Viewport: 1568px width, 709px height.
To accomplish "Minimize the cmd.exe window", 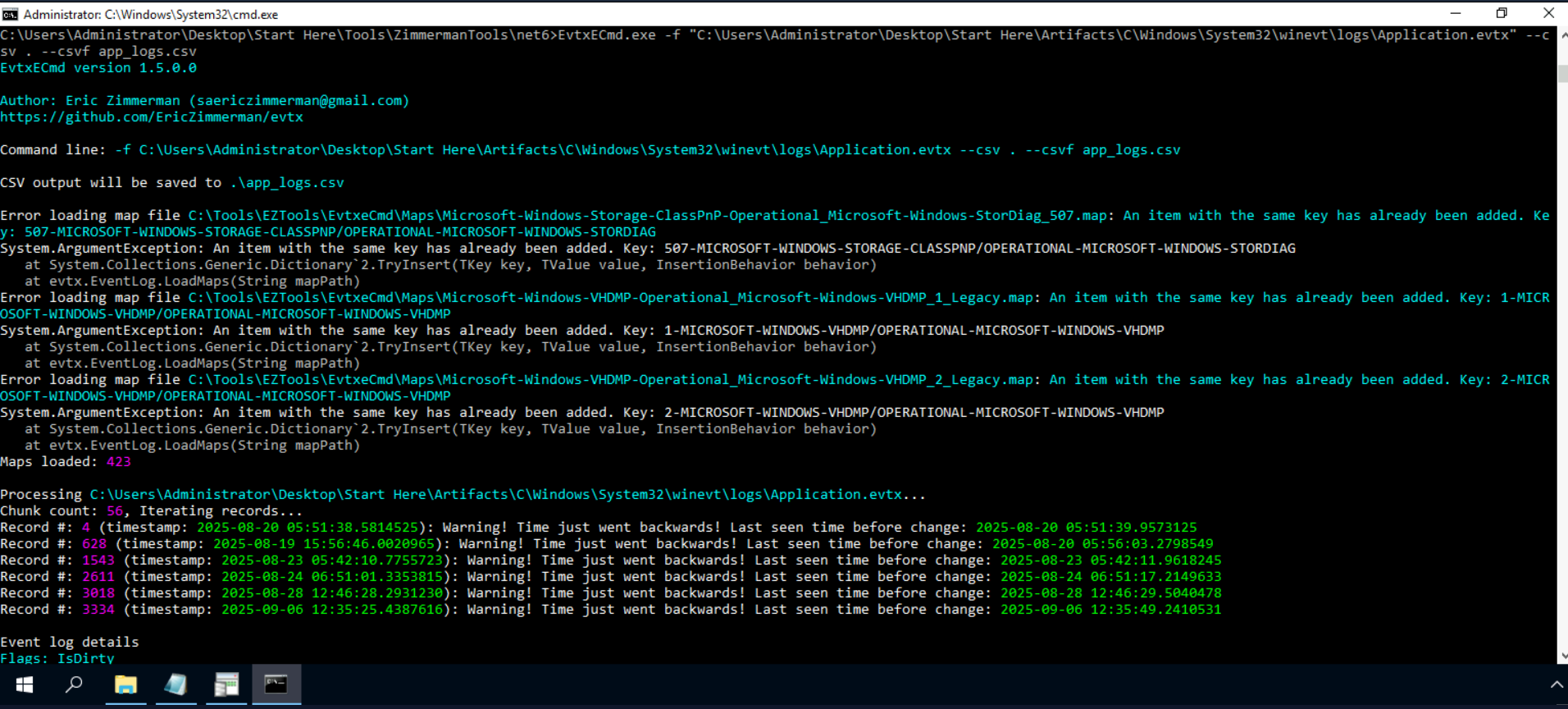I will 1456,13.
